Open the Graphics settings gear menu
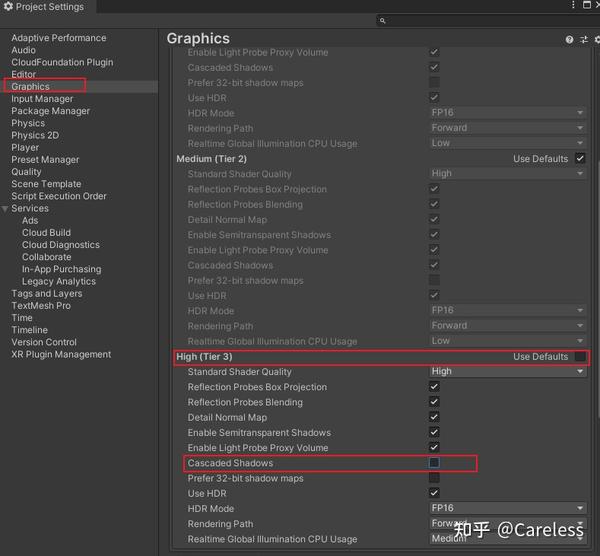The image size is (600, 556). coord(596,40)
